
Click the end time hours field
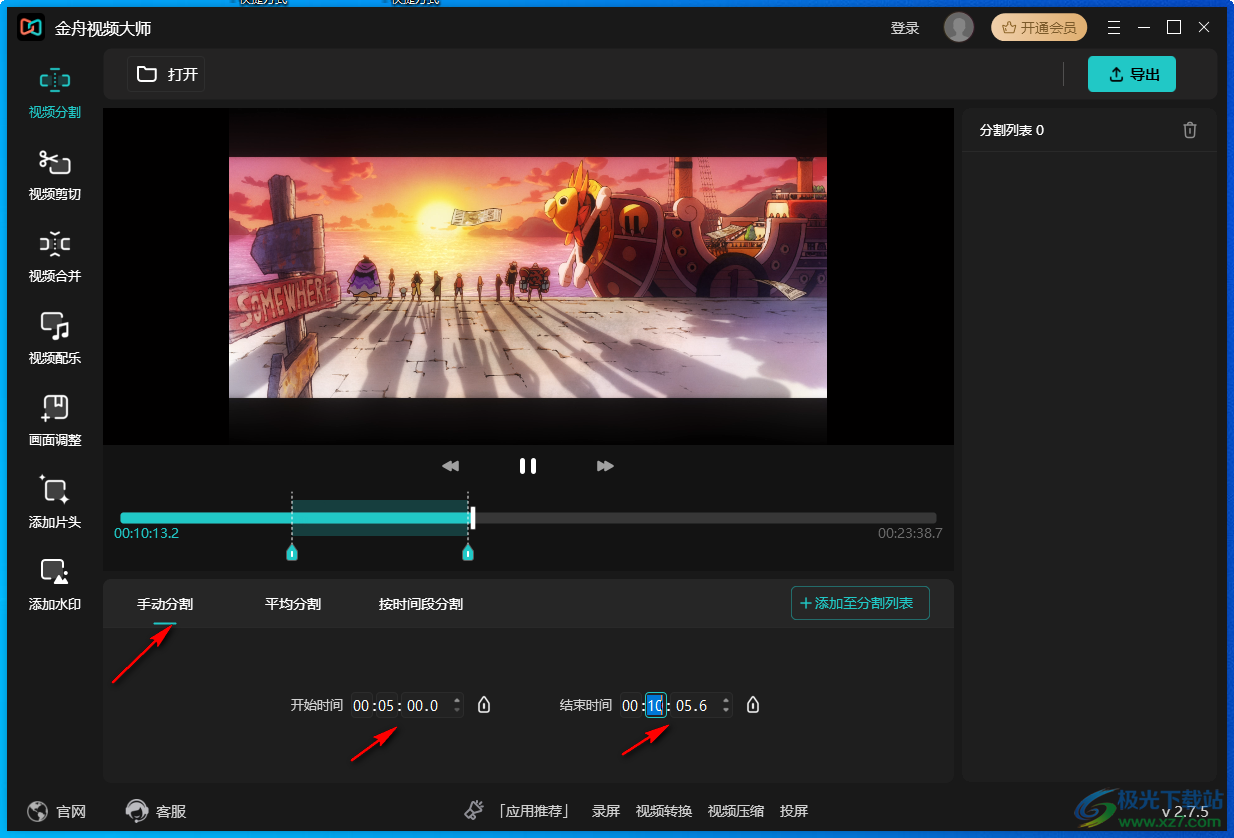631,706
